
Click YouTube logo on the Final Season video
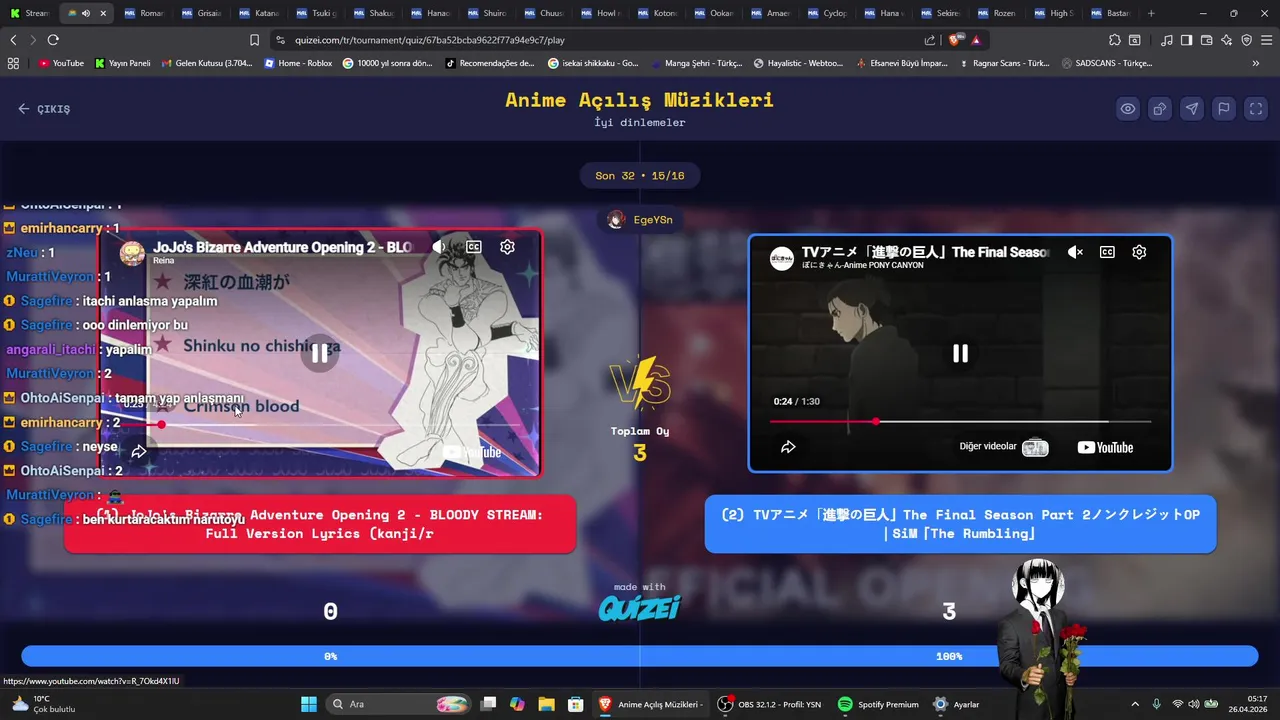pyautogui.click(x=1105, y=447)
